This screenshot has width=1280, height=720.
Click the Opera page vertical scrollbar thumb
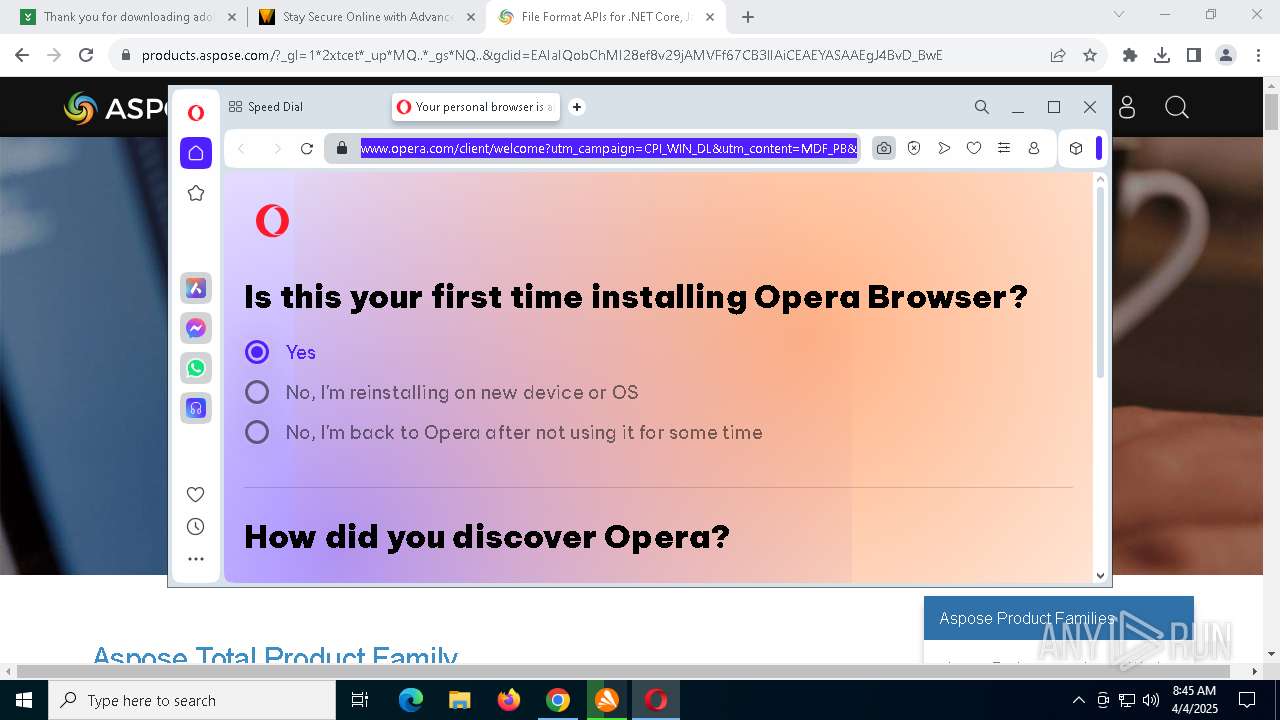1101,282
